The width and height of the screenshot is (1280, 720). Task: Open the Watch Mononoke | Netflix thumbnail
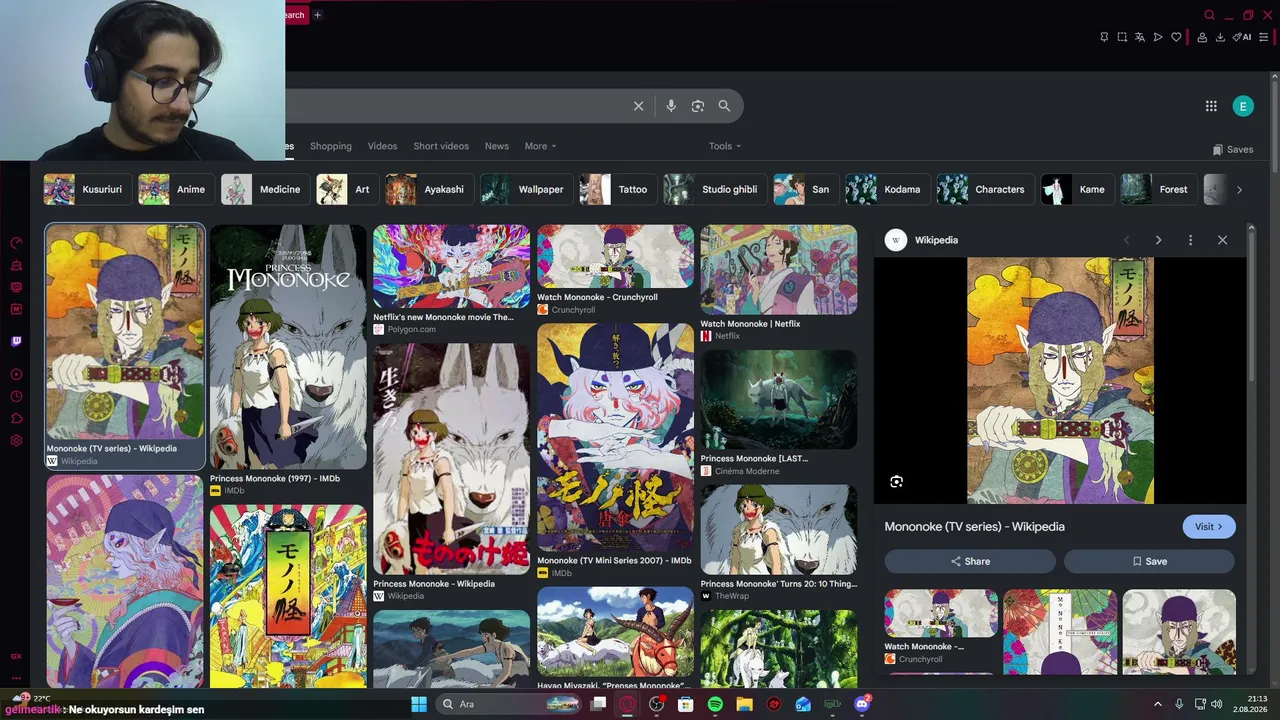pos(779,270)
